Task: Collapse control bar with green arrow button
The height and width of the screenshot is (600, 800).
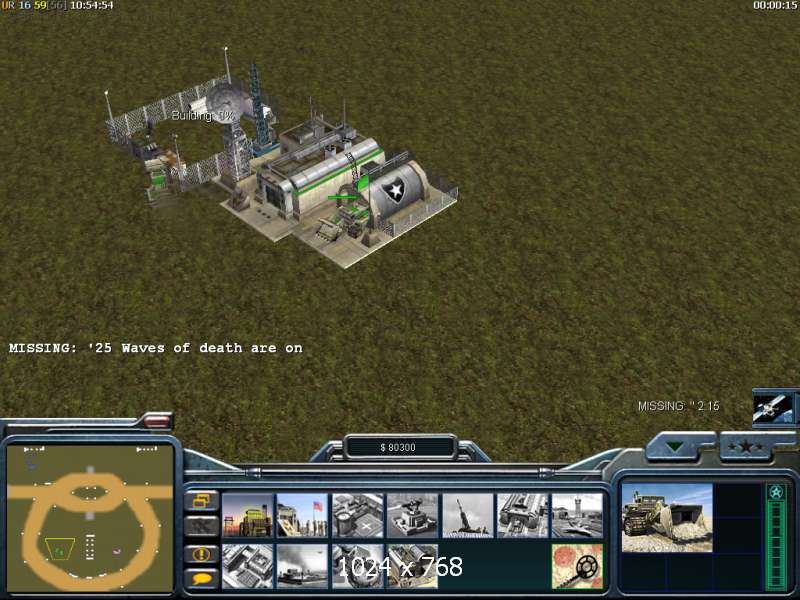Action: point(676,447)
